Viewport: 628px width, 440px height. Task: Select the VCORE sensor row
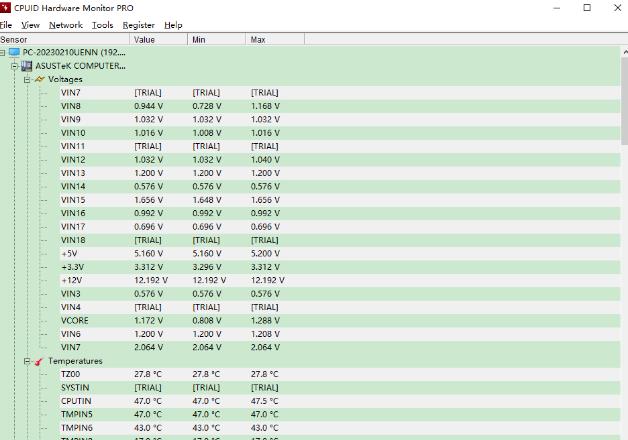(x=340, y=321)
